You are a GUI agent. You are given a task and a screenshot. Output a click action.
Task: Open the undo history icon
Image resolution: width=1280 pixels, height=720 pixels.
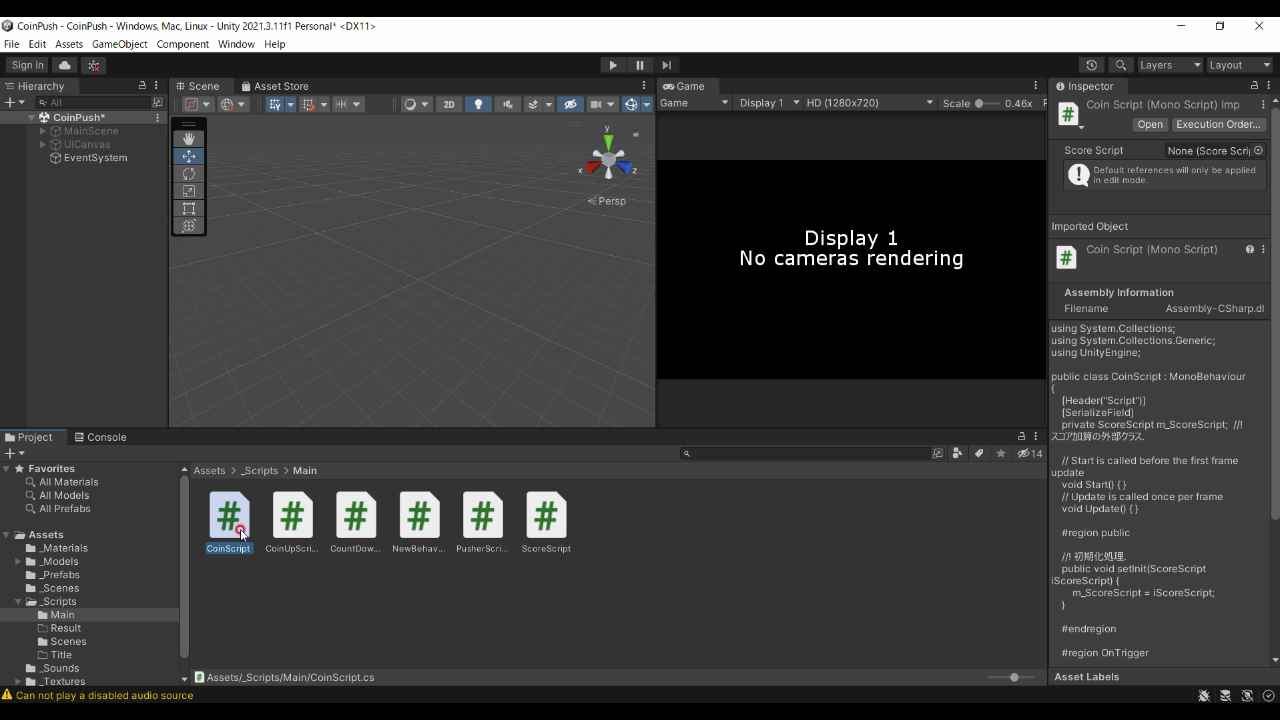(1092, 65)
